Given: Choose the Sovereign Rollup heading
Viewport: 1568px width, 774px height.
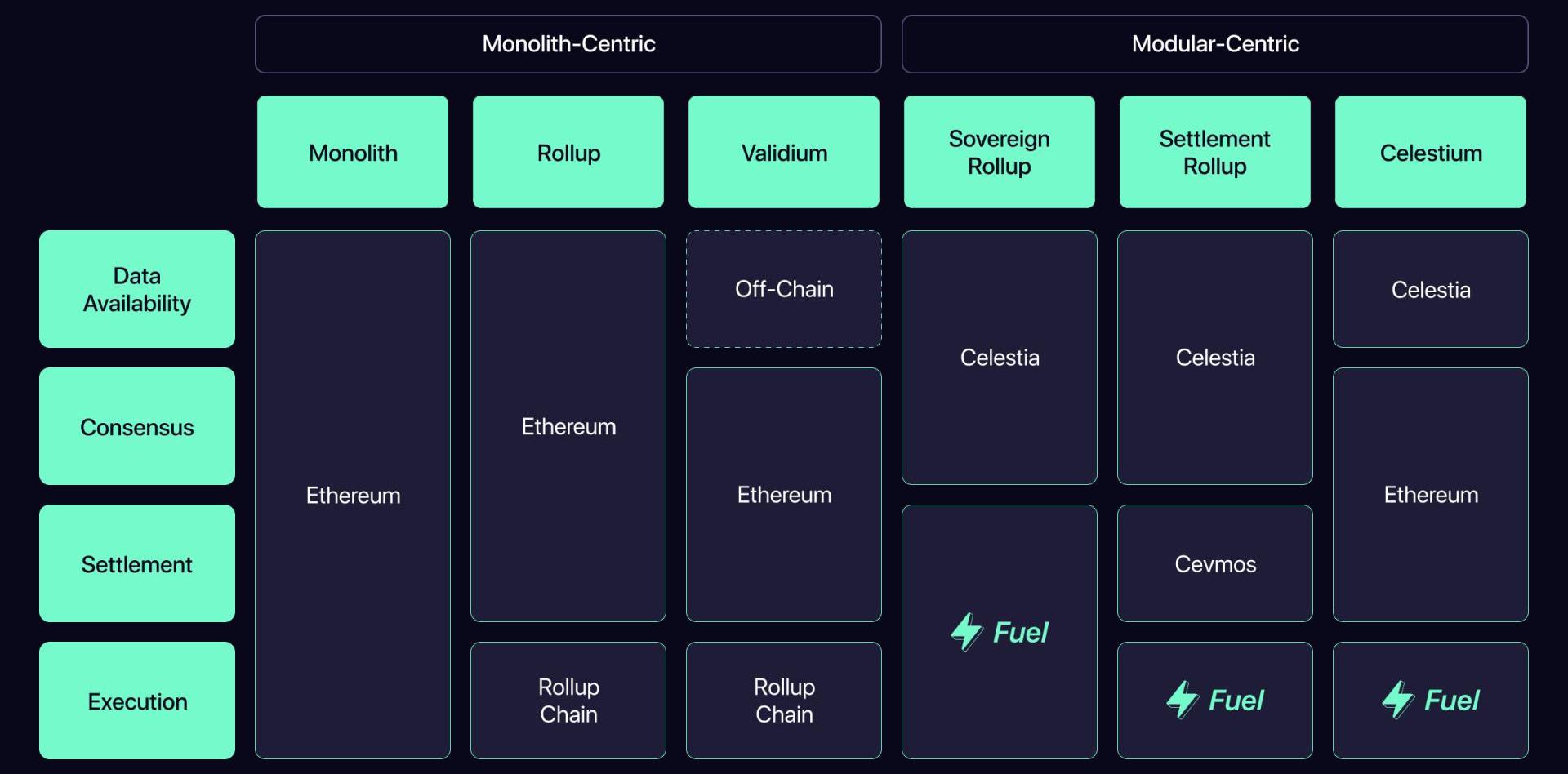Looking at the screenshot, I should (1000, 152).
